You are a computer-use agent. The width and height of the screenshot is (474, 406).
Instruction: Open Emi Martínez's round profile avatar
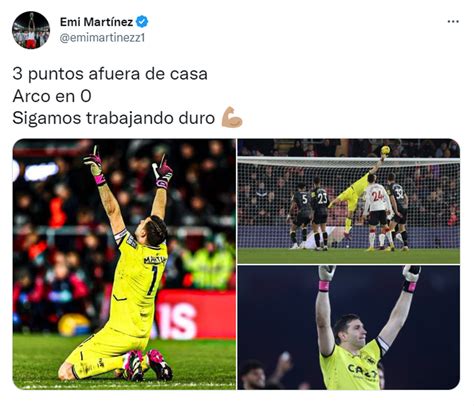[x=31, y=30]
